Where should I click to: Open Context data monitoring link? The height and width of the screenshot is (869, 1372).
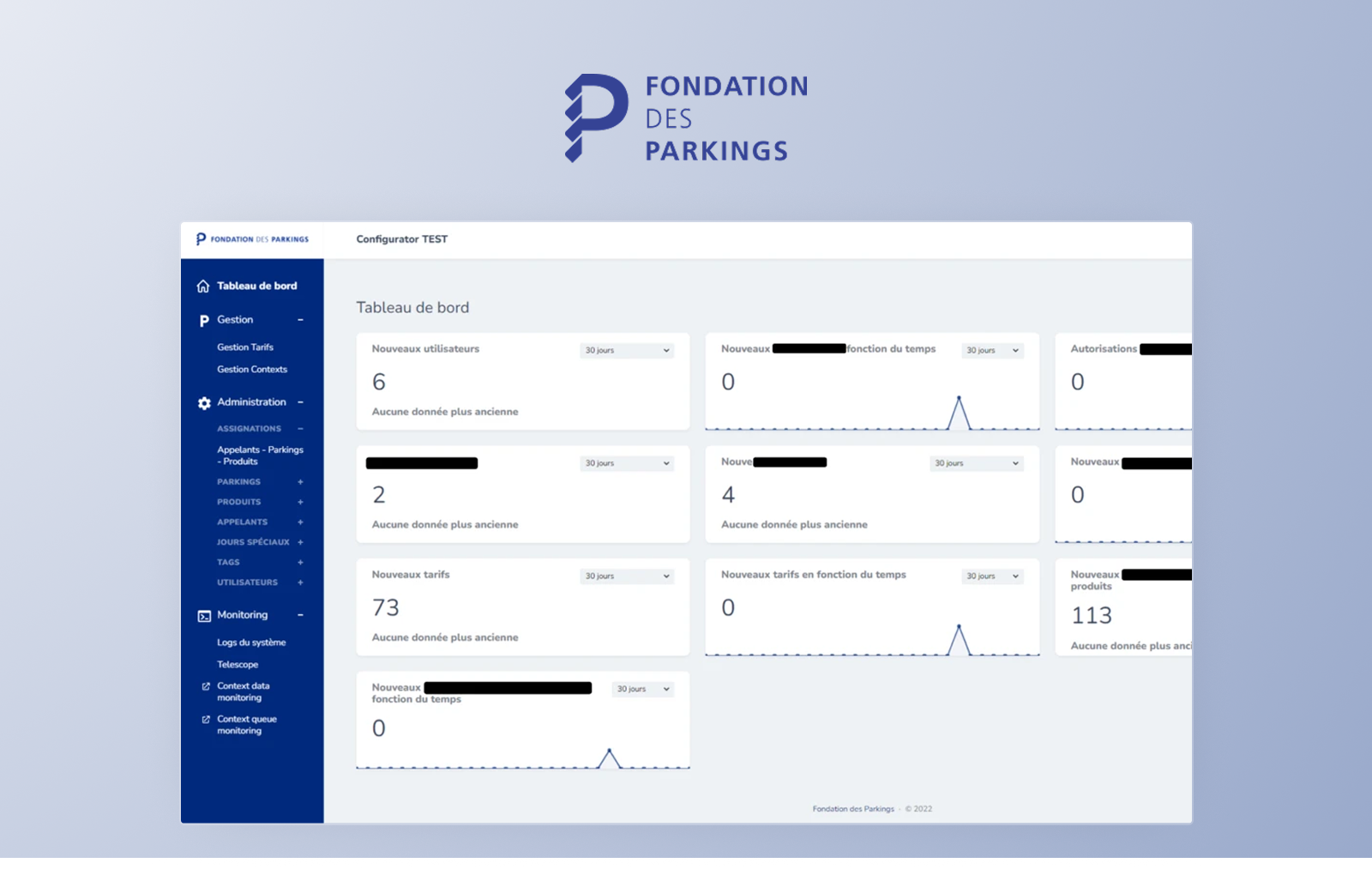pyautogui.click(x=244, y=691)
